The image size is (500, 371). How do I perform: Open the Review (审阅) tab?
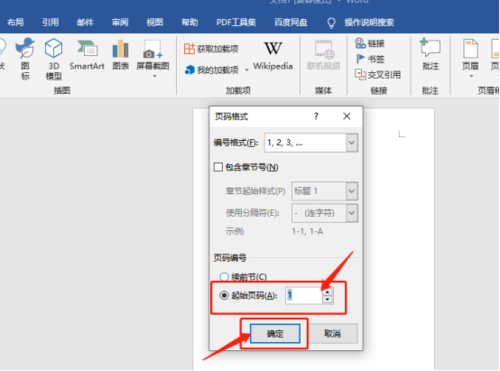pos(120,22)
